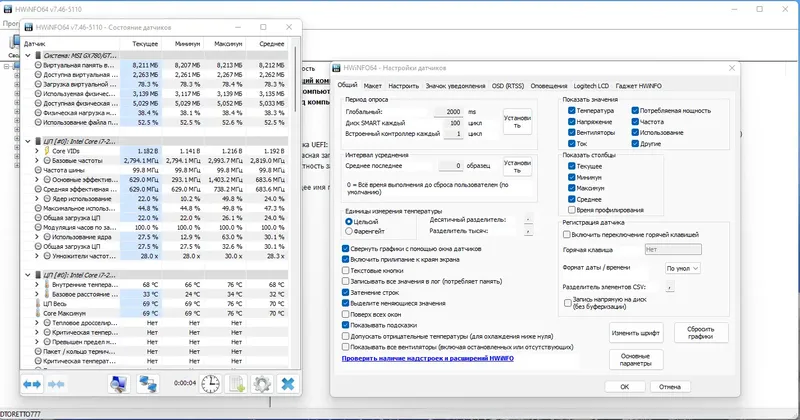
Task: Toggle the Температура checkbox
Action: coord(571,110)
